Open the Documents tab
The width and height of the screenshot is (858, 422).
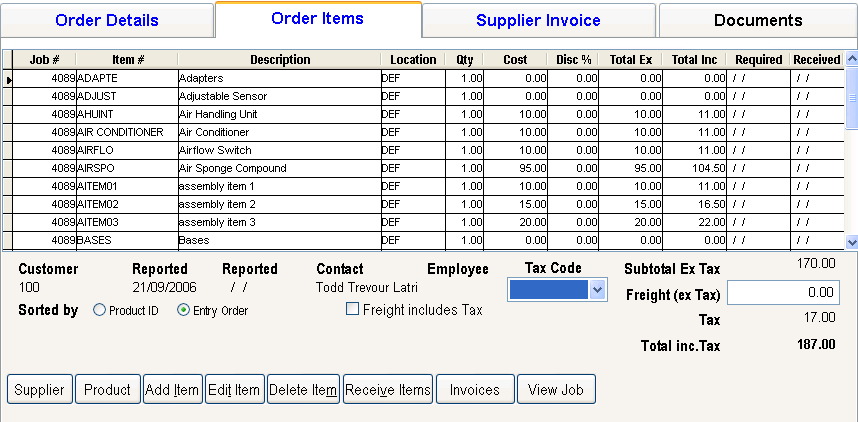coord(757,20)
